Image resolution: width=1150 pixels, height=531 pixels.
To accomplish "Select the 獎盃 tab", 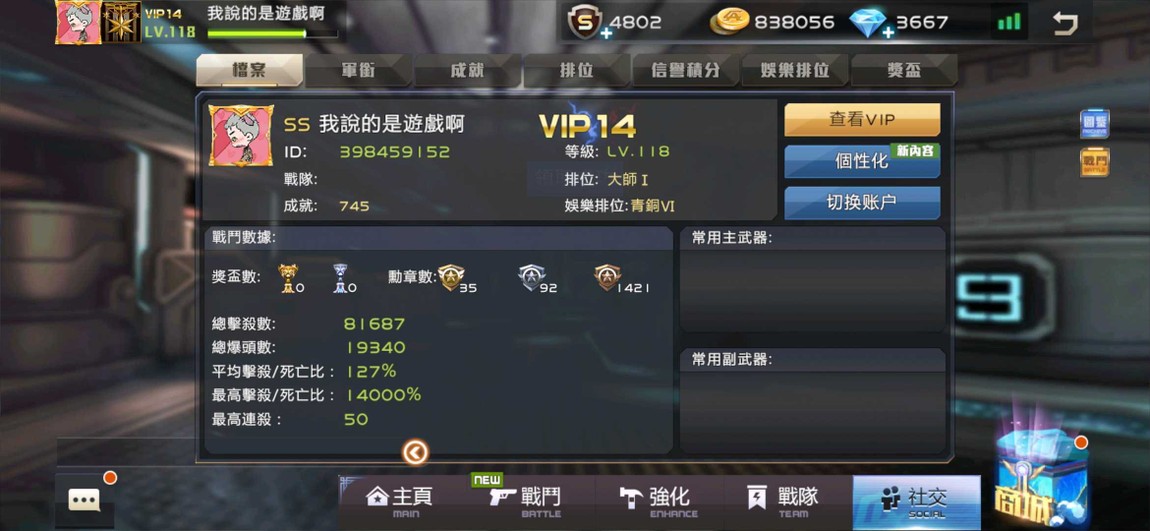I will coord(904,70).
